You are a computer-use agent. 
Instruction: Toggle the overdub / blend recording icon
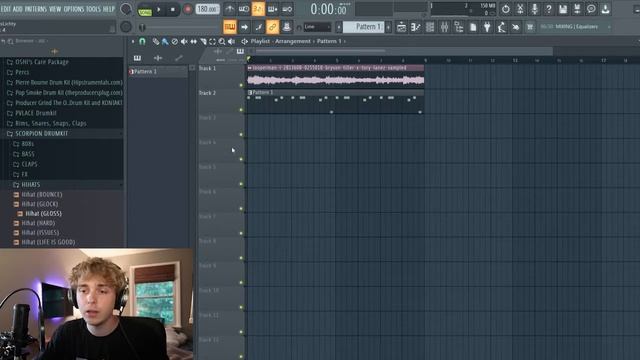click(x=272, y=9)
